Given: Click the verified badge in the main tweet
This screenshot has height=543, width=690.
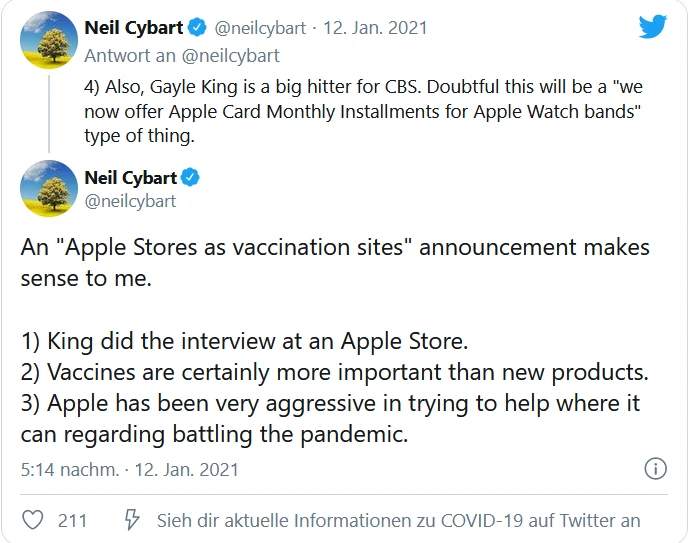Looking at the screenshot, I should point(190,177).
